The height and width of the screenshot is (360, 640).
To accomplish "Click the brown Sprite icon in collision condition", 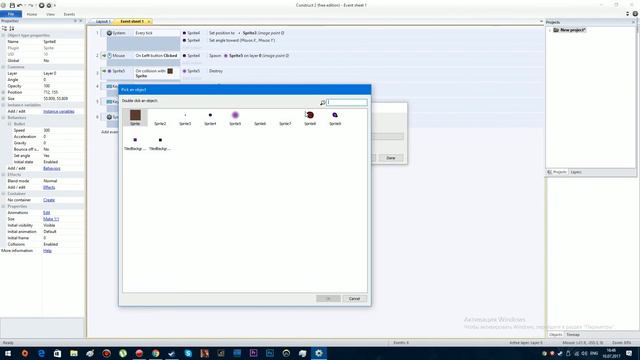I will click(x=170, y=71).
